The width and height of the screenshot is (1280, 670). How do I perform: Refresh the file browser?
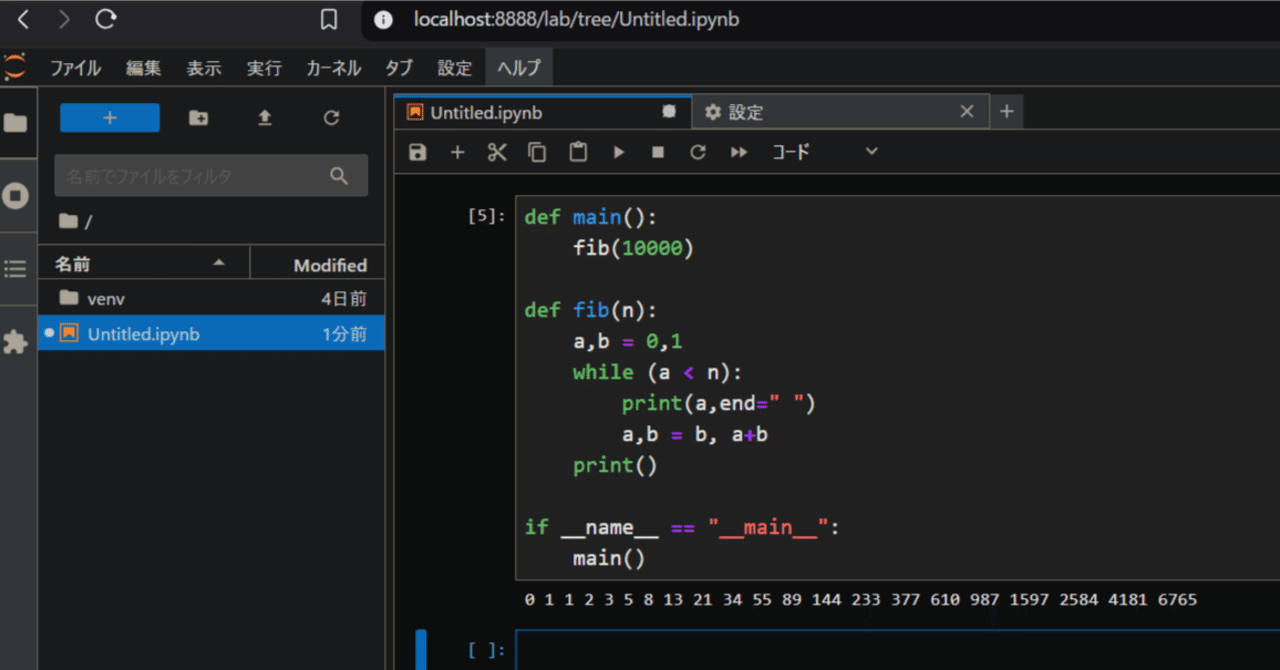tap(330, 117)
